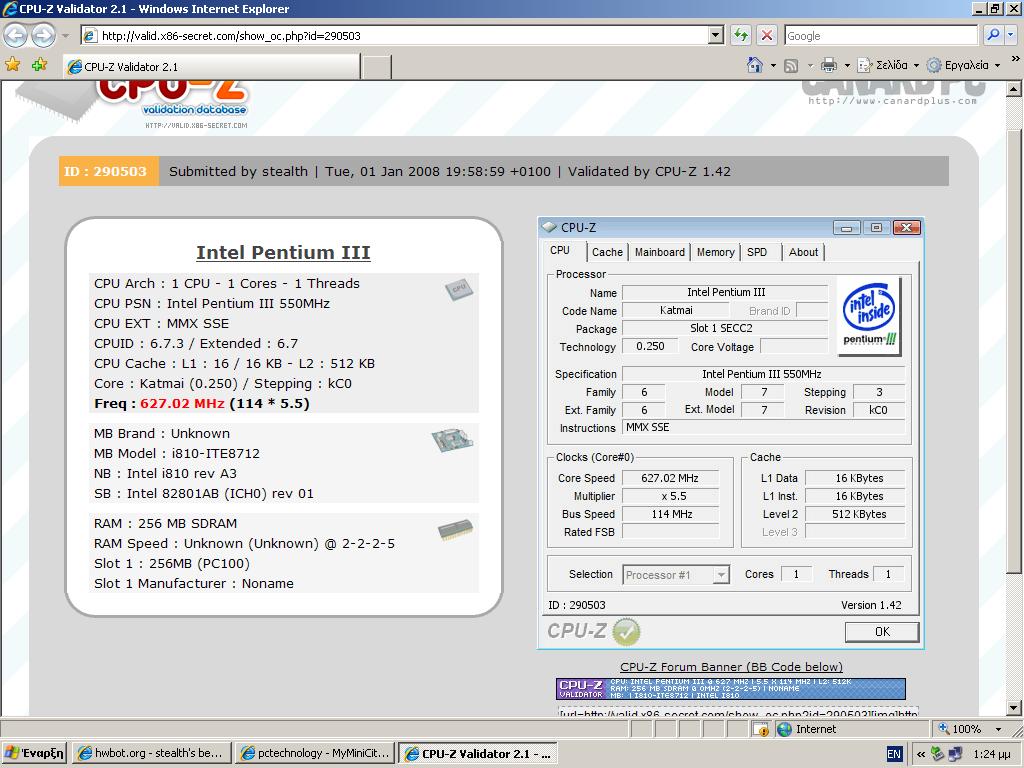Viewport: 1024px width, 768px height.
Task: Click the Print icon in the toolbar
Action: tap(829, 65)
